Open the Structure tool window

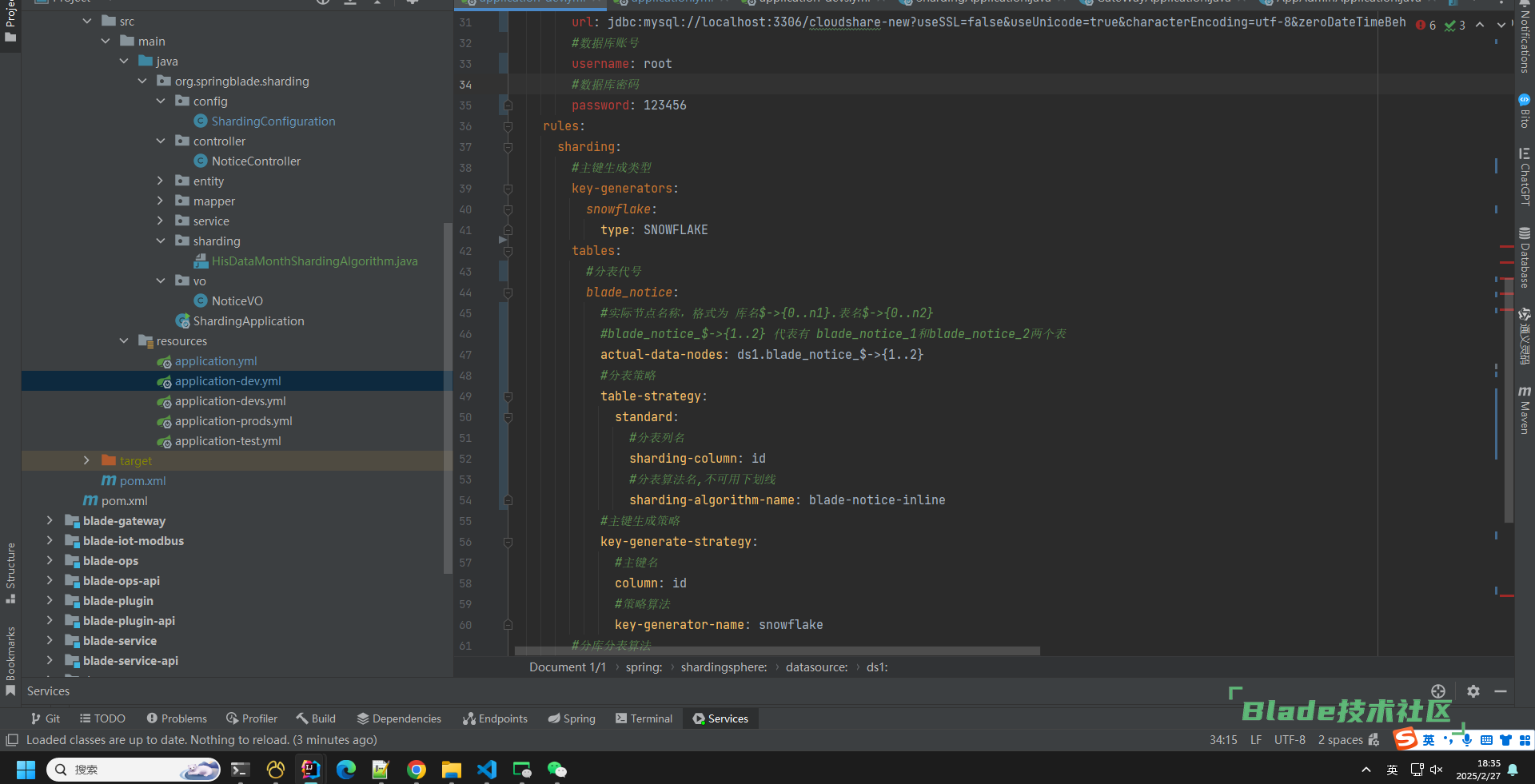[x=10, y=572]
